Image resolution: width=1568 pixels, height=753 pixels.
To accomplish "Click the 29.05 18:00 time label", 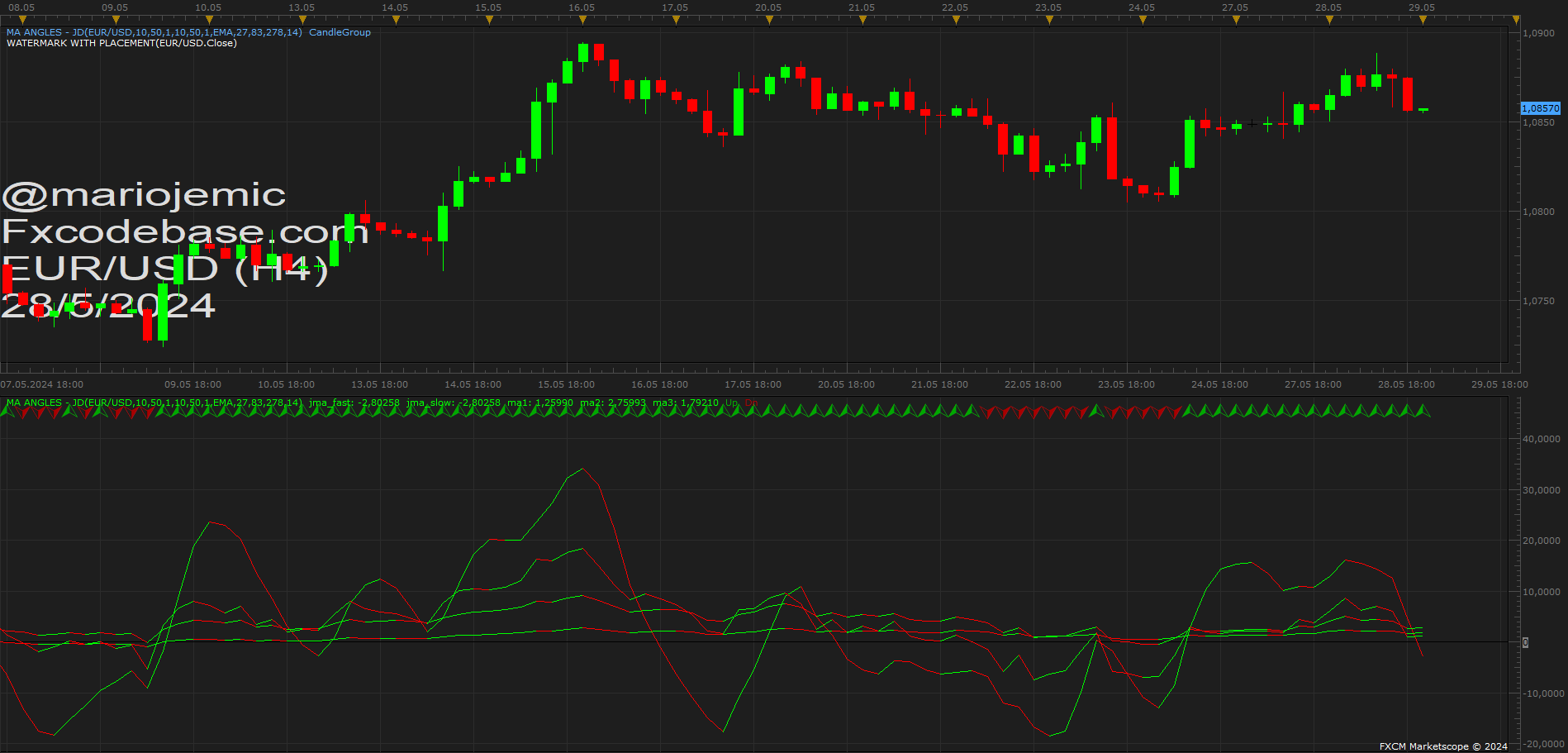I will [x=1499, y=384].
